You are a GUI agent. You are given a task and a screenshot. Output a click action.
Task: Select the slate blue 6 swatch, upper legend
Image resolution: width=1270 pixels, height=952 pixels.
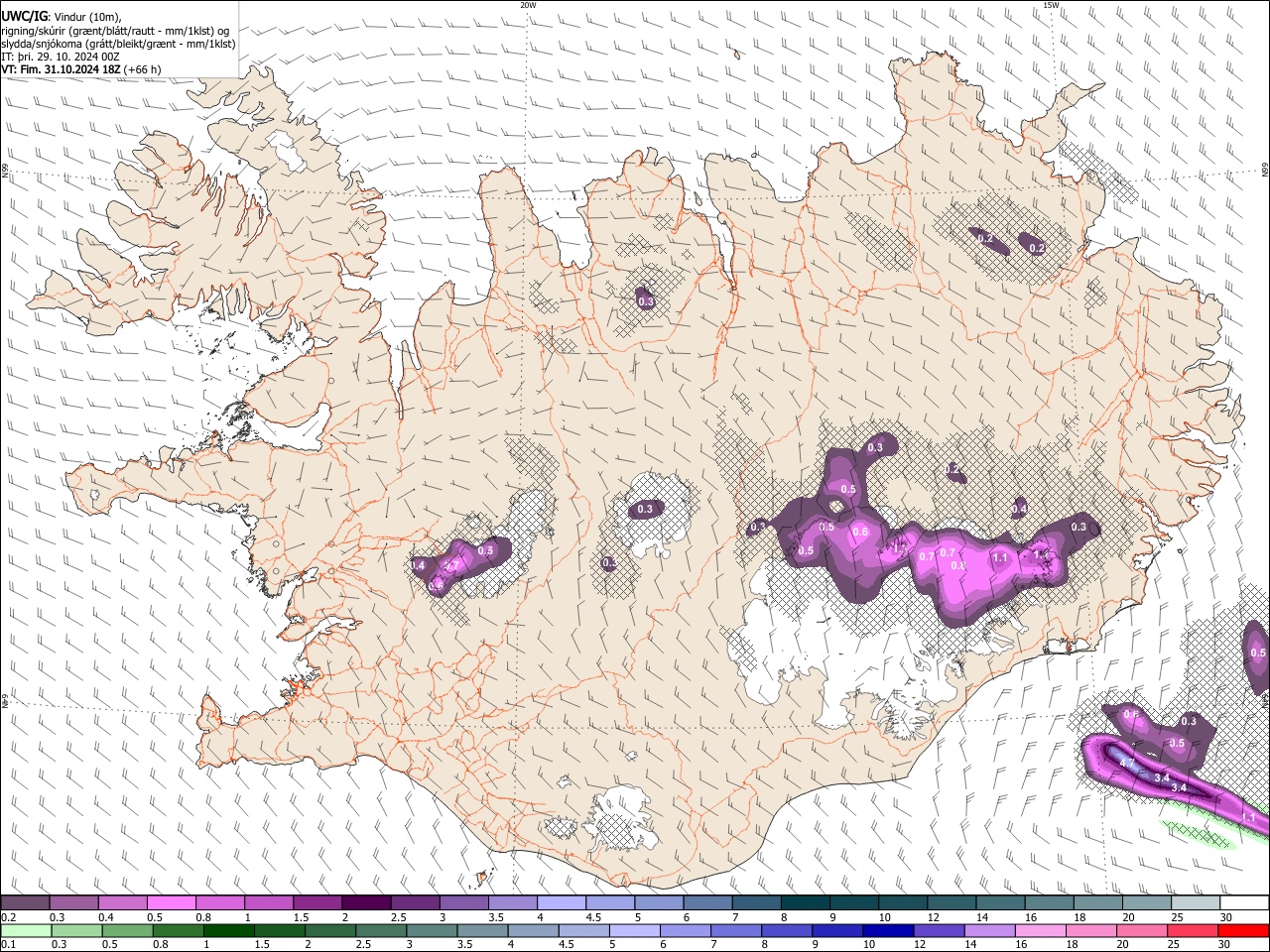[708, 902]
